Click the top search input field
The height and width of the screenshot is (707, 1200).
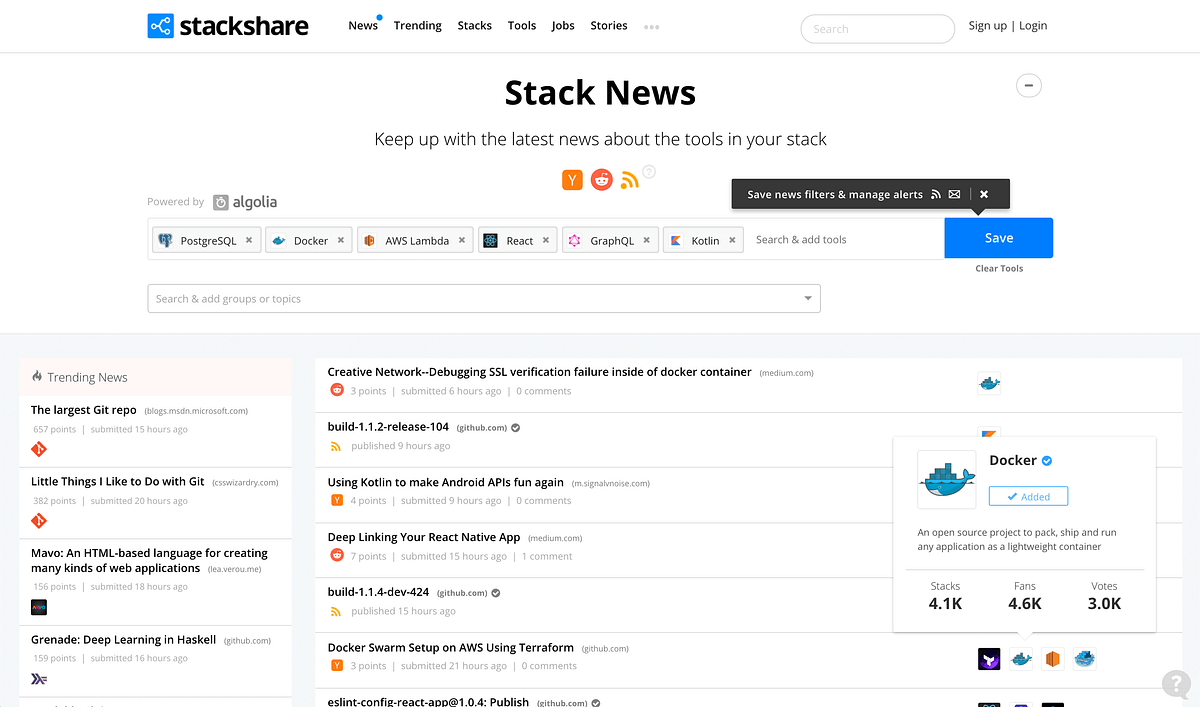(x=877, y=28)
